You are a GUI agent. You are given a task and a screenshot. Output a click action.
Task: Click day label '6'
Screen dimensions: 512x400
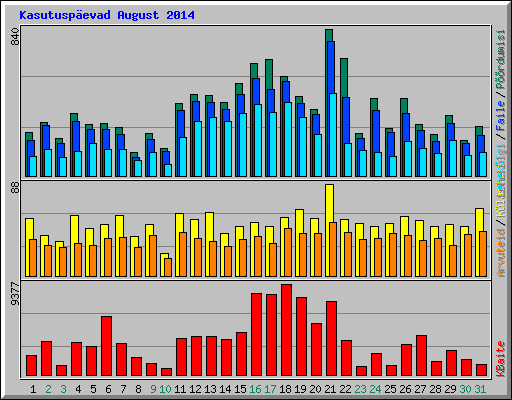(108, 389)
